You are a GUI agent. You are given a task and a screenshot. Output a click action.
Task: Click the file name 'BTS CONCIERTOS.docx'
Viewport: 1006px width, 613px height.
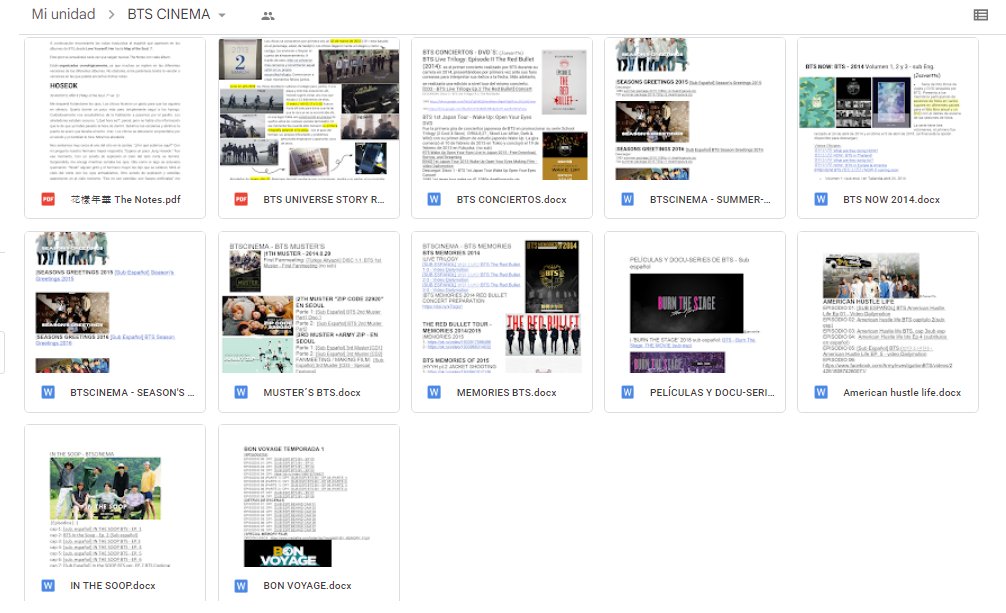(511, 200)
